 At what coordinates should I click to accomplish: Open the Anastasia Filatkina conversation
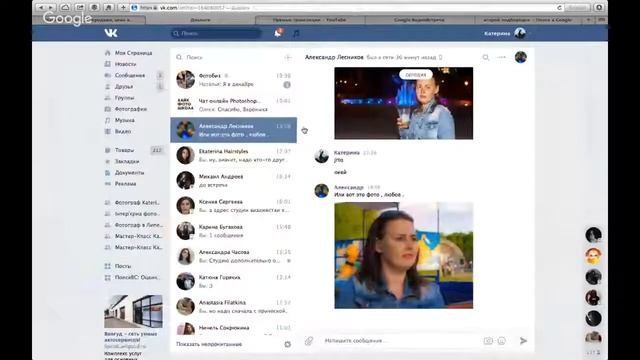coord(233,307)
